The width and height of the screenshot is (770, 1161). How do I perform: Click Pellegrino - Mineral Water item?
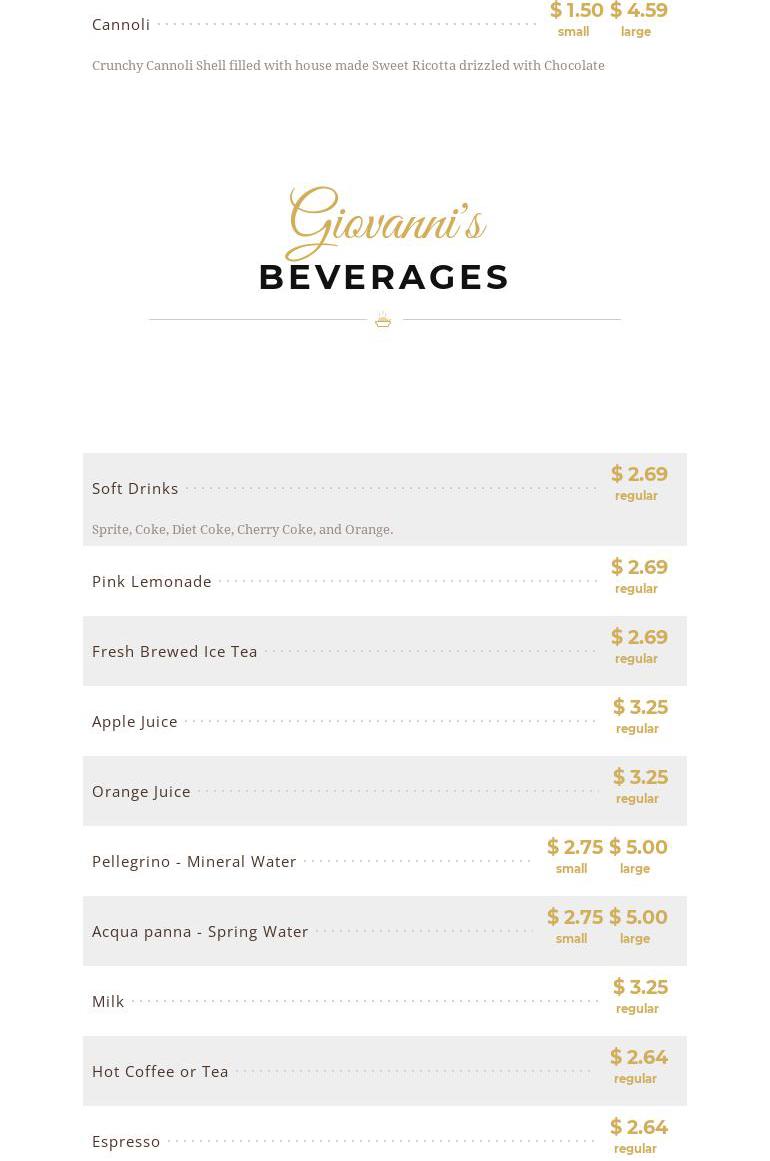coord(194,861)
